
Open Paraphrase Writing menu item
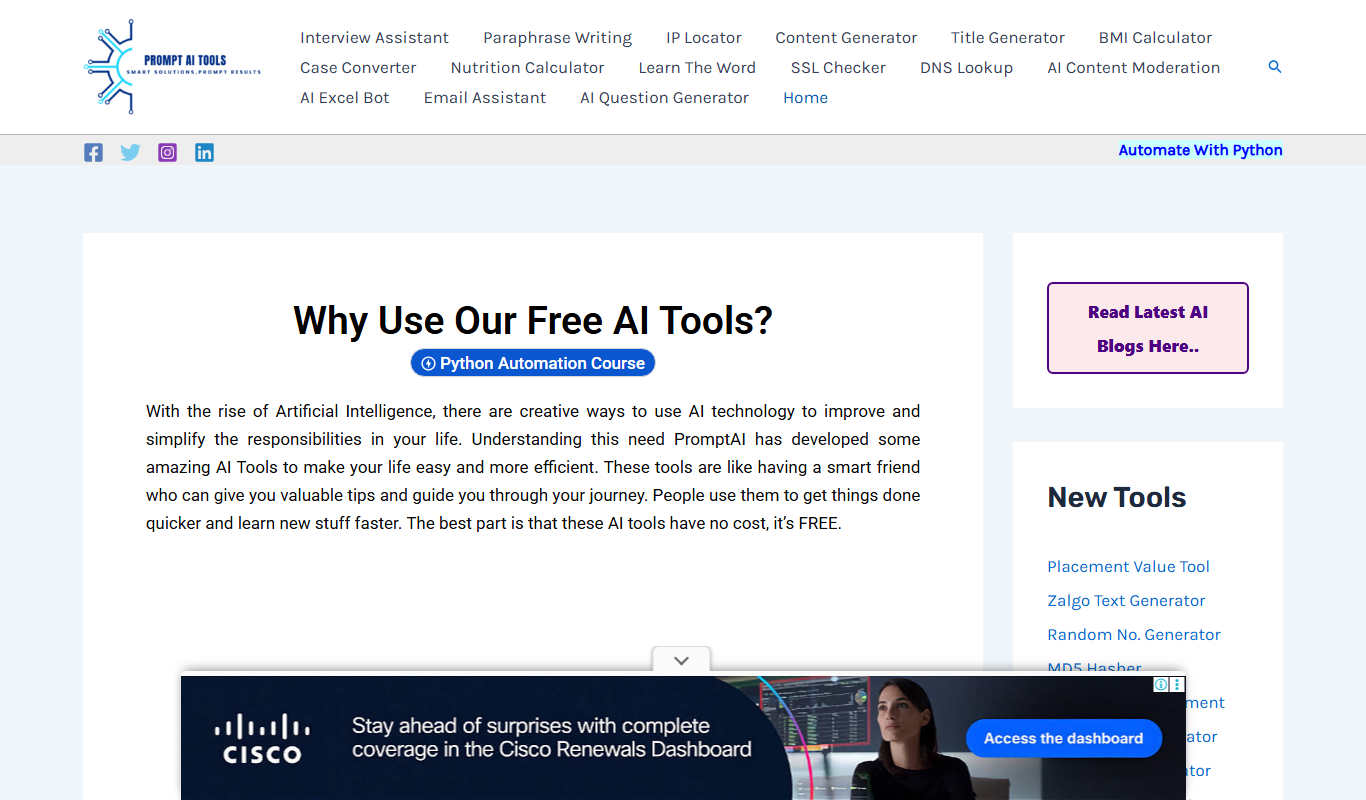[x=557, y=38]
